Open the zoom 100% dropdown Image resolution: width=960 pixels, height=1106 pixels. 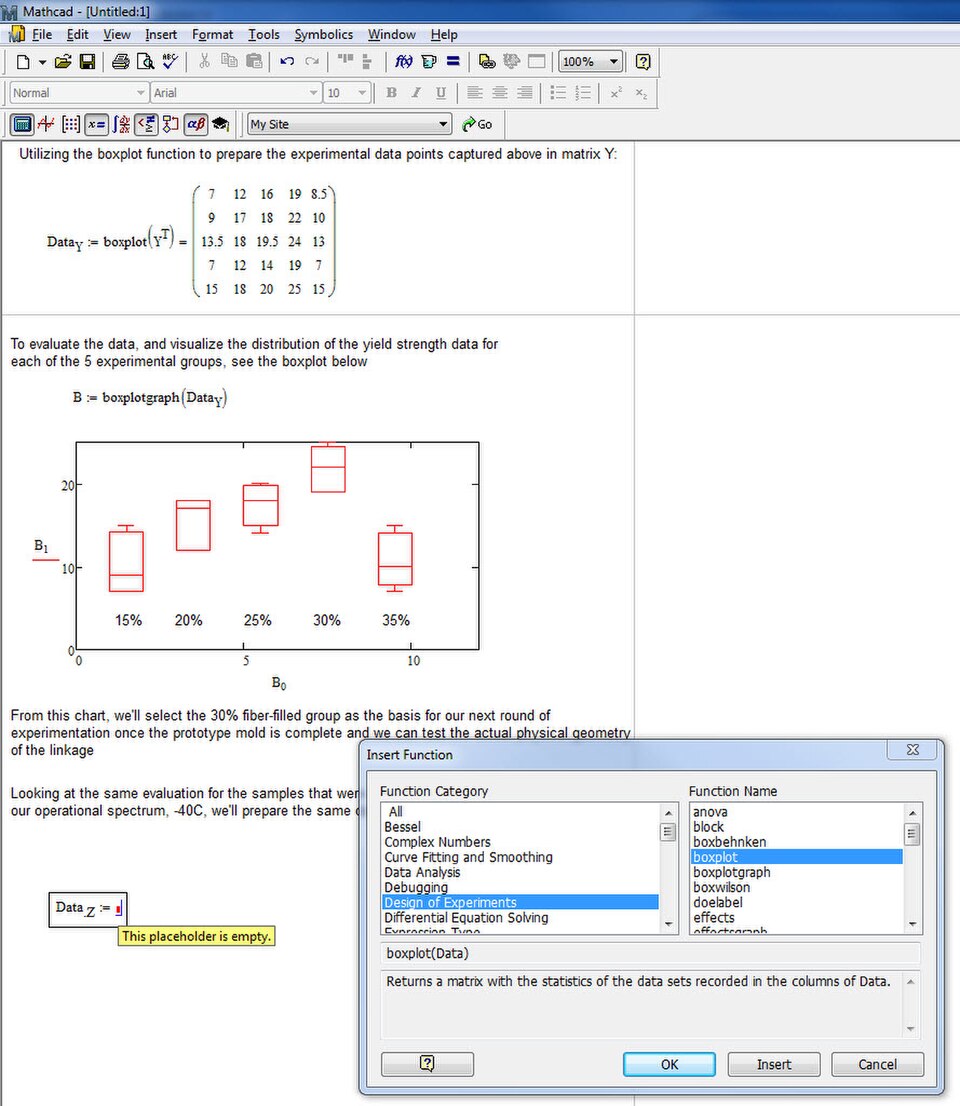click(614, 62)
